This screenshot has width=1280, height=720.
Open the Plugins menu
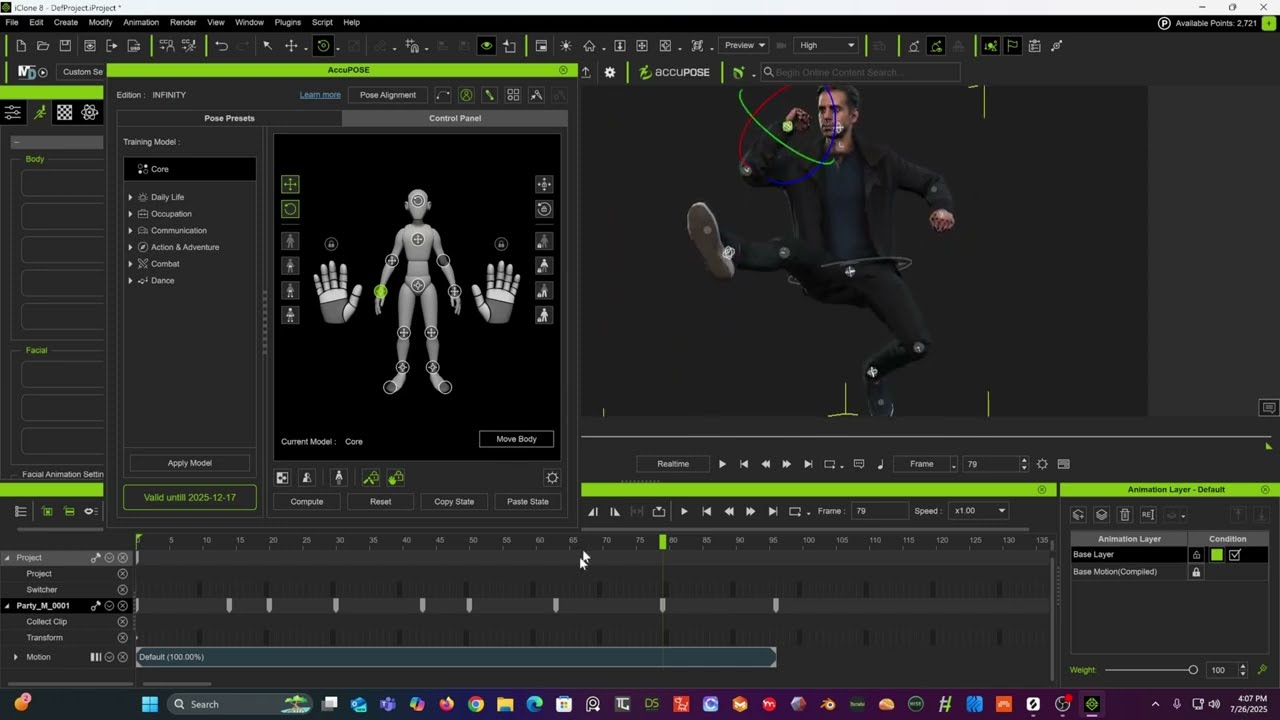click(x=287, y=22)
